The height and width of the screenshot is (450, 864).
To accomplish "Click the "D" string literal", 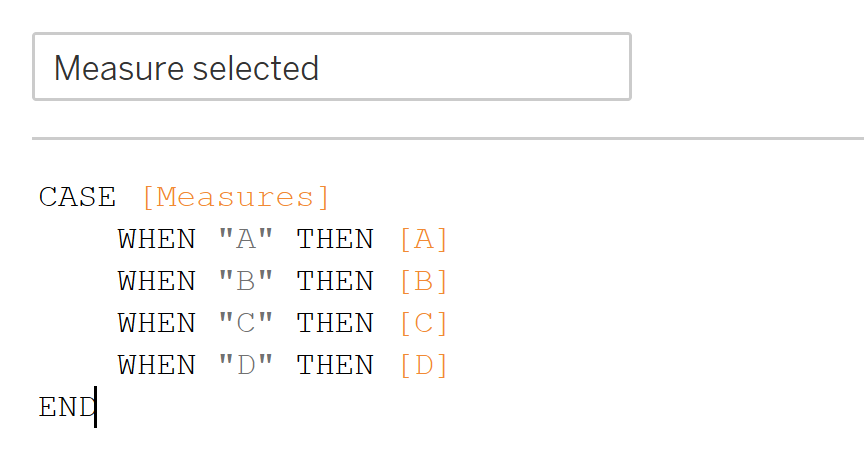I will (245, 365).
